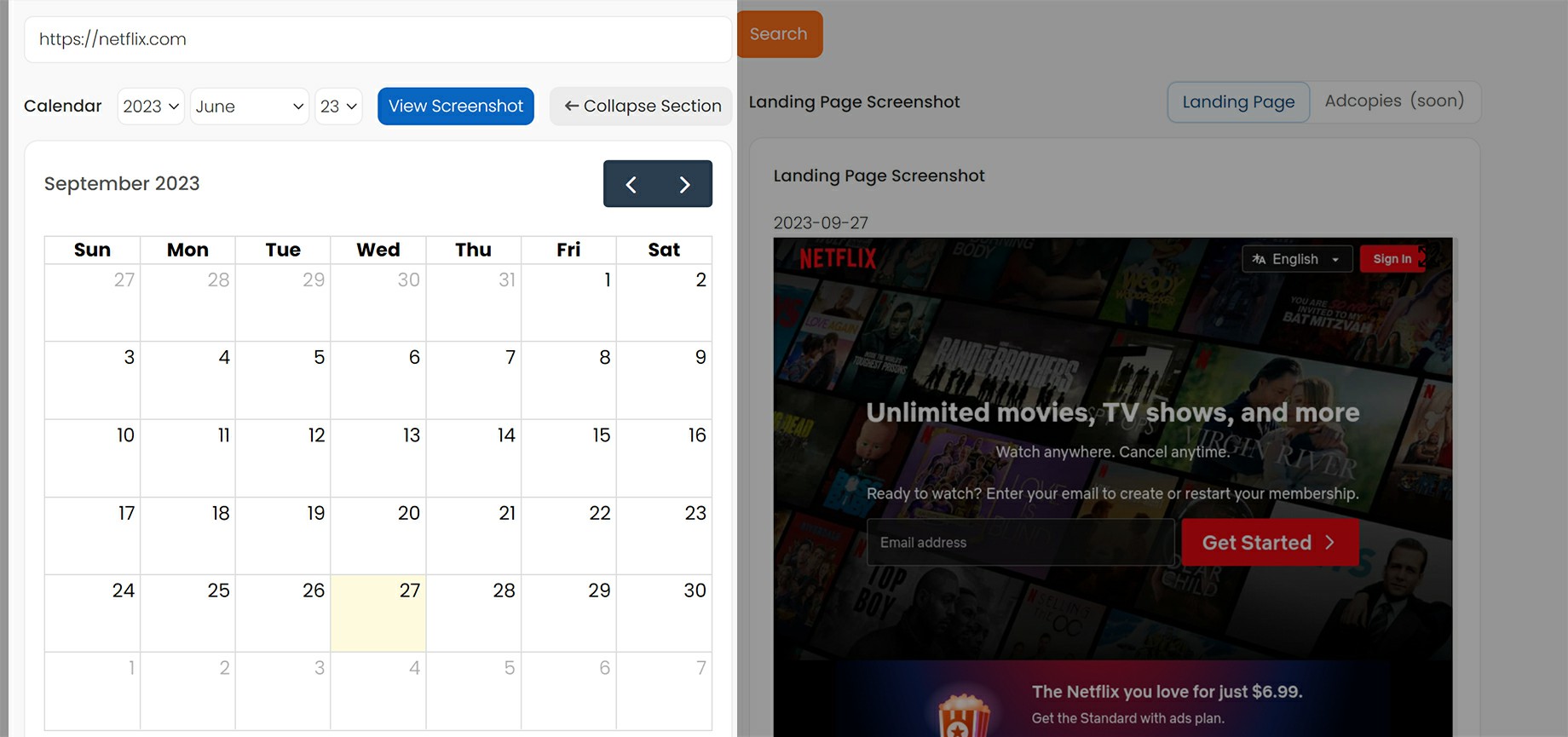
Task: Select September 4 in calendar
Action: (x=187, y=381)
